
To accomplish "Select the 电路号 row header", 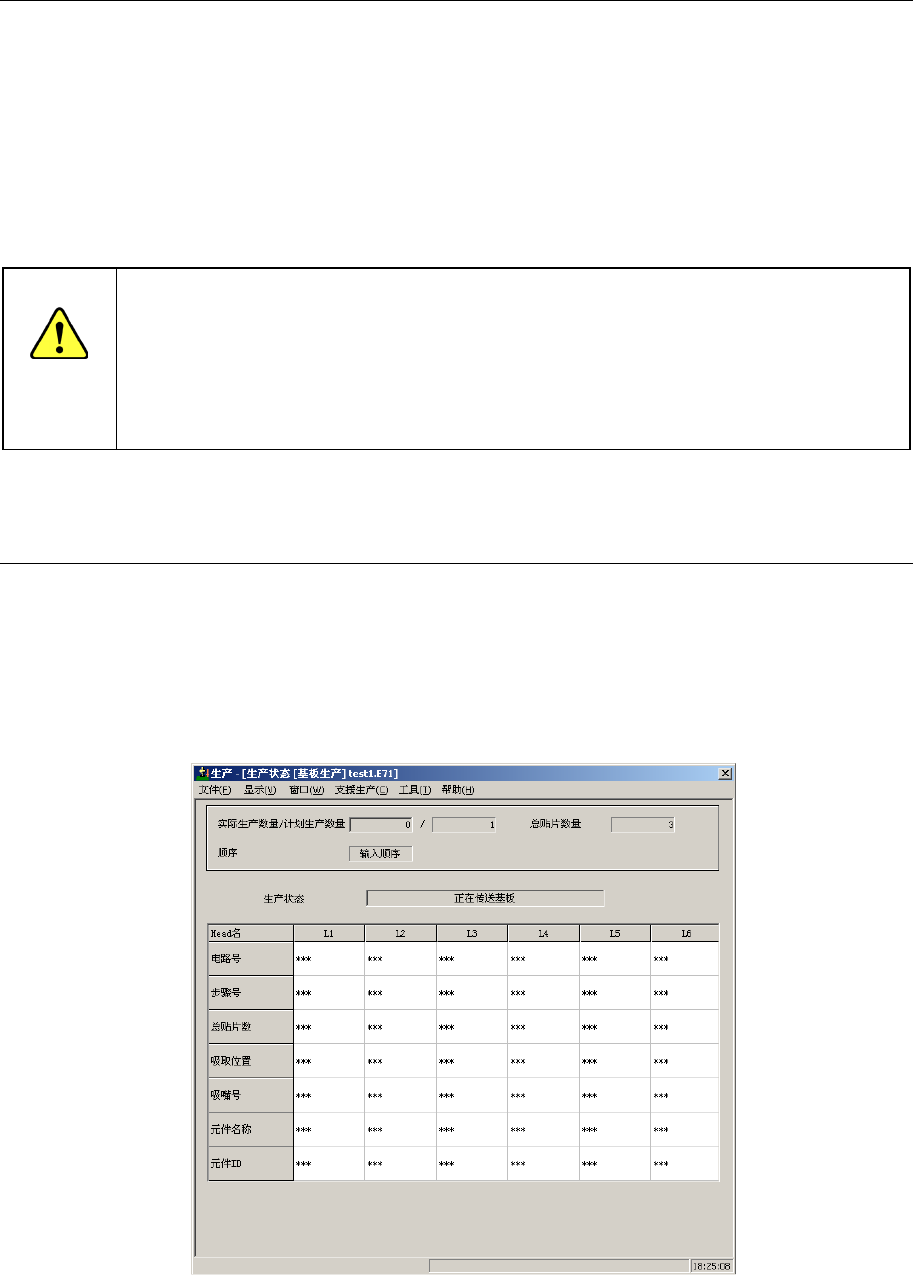I will [x=250, y=959].
